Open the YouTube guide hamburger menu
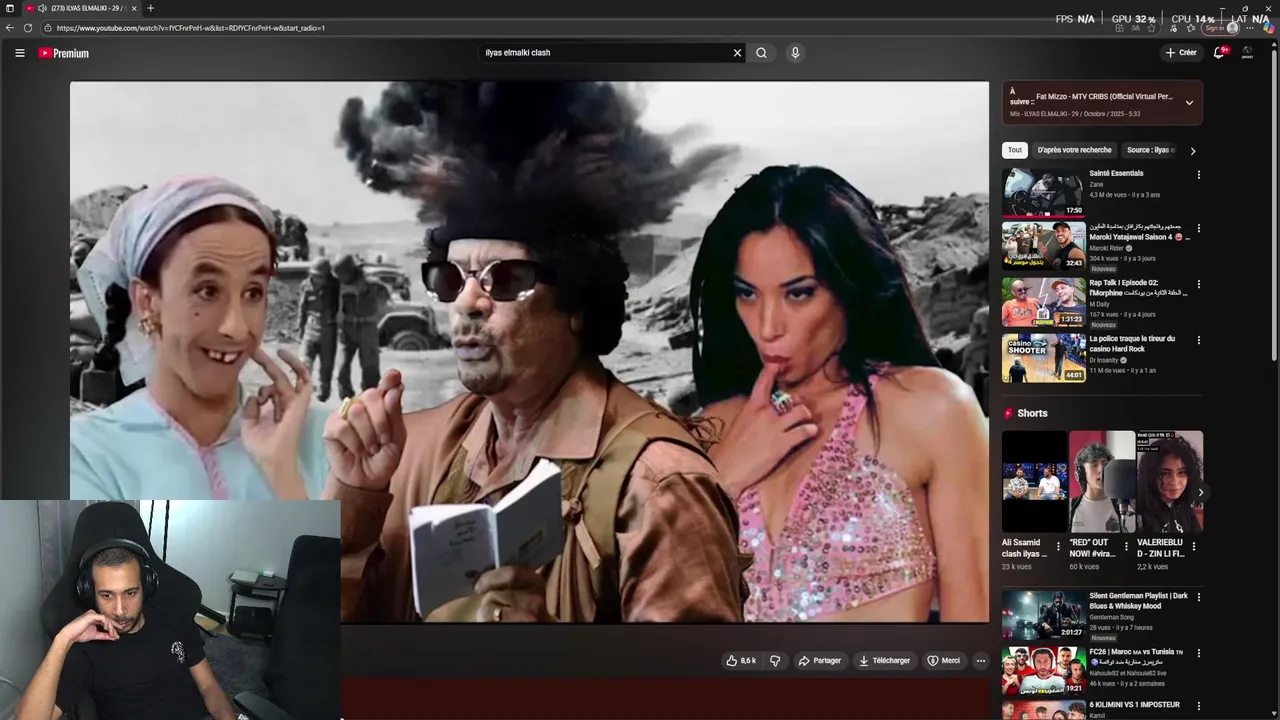1280x720 pixels. tap(19, 53)
